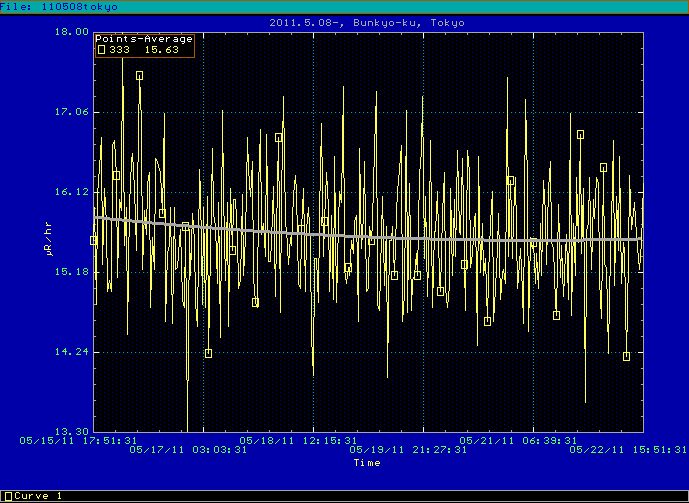The height and width of the screenshot is (503, 689).
Task: Click the File: 110508tokyo title bar
Action: pyautogui.click(x=59, y=6)
